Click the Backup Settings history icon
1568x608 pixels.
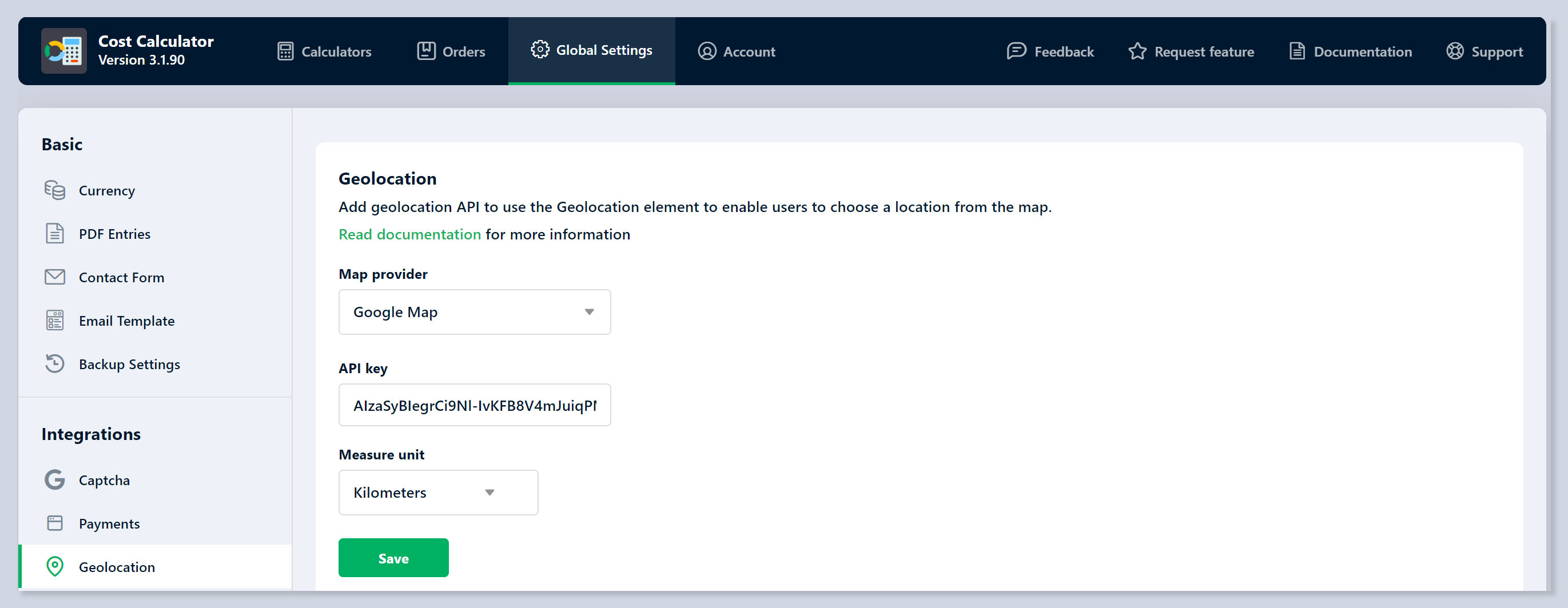[55, 363]
